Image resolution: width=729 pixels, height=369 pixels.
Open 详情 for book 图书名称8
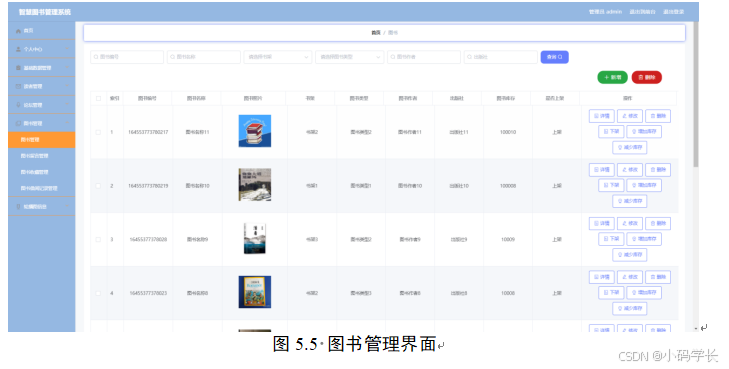click(x=602, y=277)
